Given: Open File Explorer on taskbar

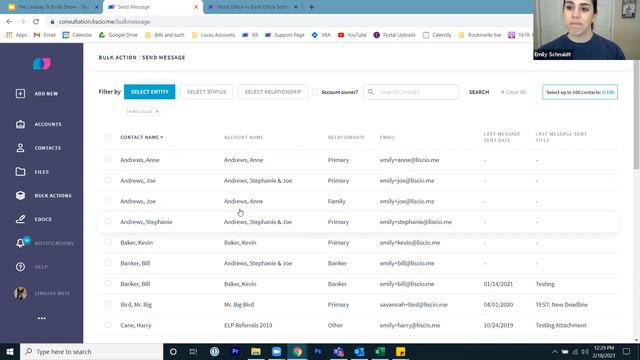Looking at the screenshot, I should [x=256, y=351].
